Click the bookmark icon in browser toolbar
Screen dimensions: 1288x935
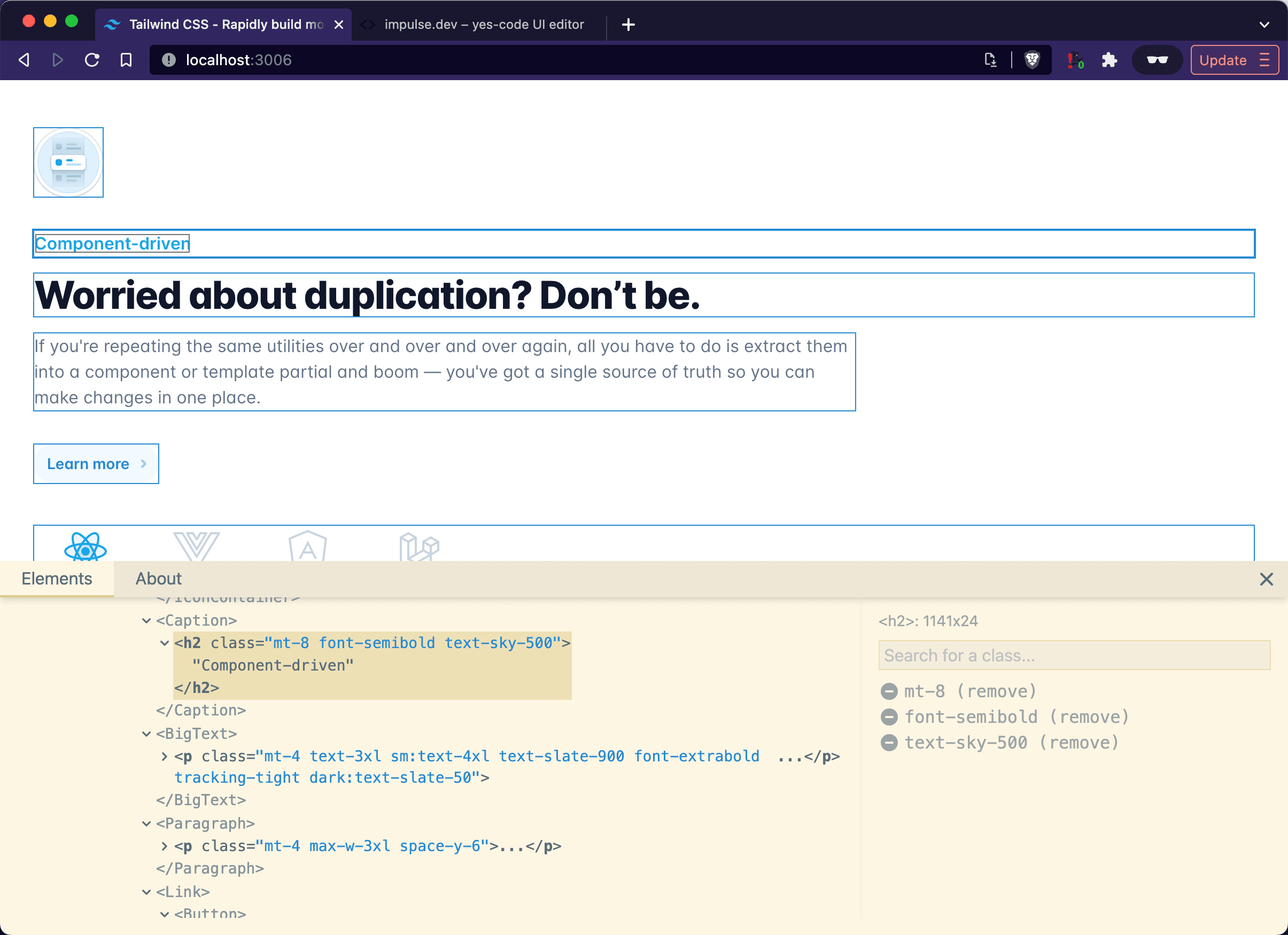click(126, 60)
